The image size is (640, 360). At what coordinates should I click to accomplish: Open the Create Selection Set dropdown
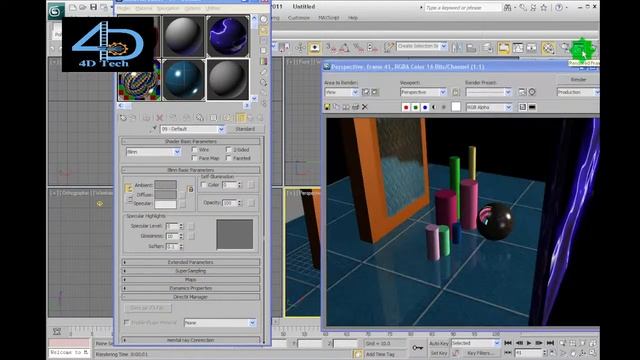coord(422,47)
